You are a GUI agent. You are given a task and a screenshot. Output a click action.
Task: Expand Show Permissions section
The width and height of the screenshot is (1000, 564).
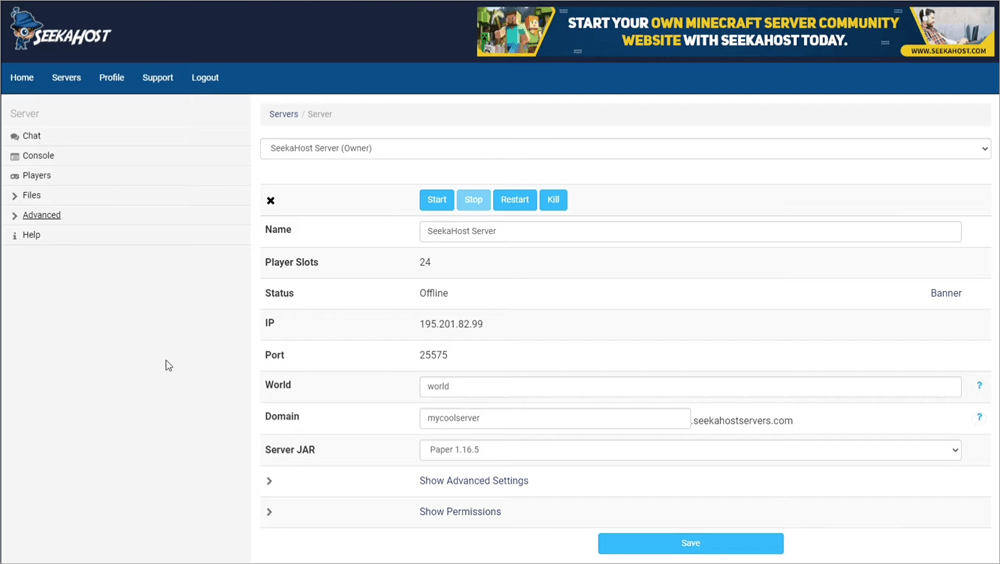270,513
